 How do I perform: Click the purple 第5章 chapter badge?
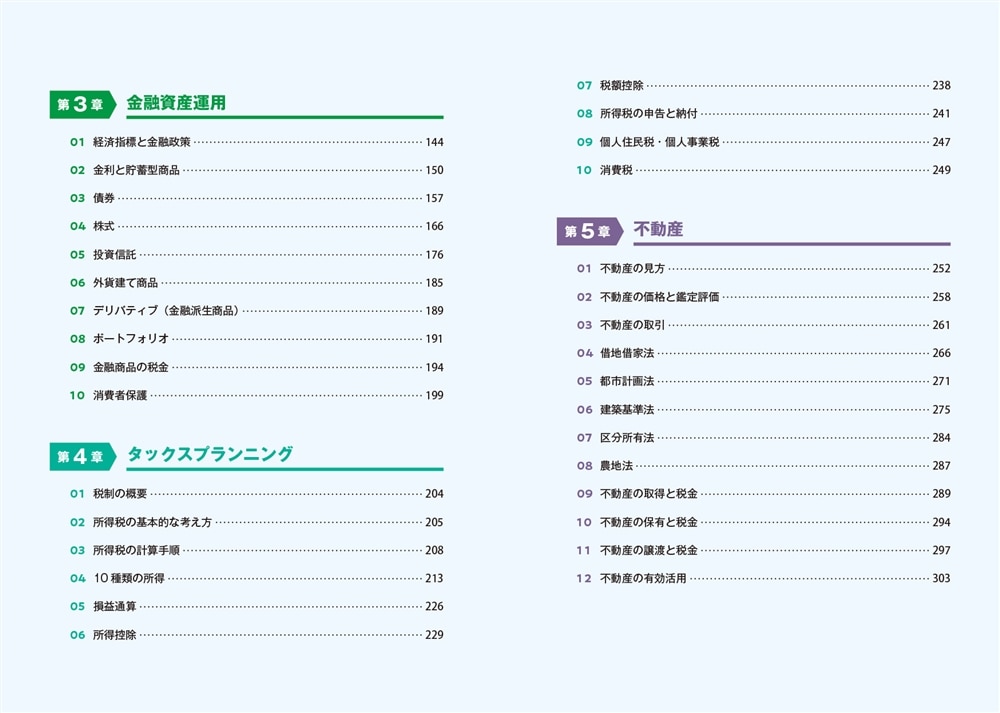pyautogui.click(x=590, y=231)
